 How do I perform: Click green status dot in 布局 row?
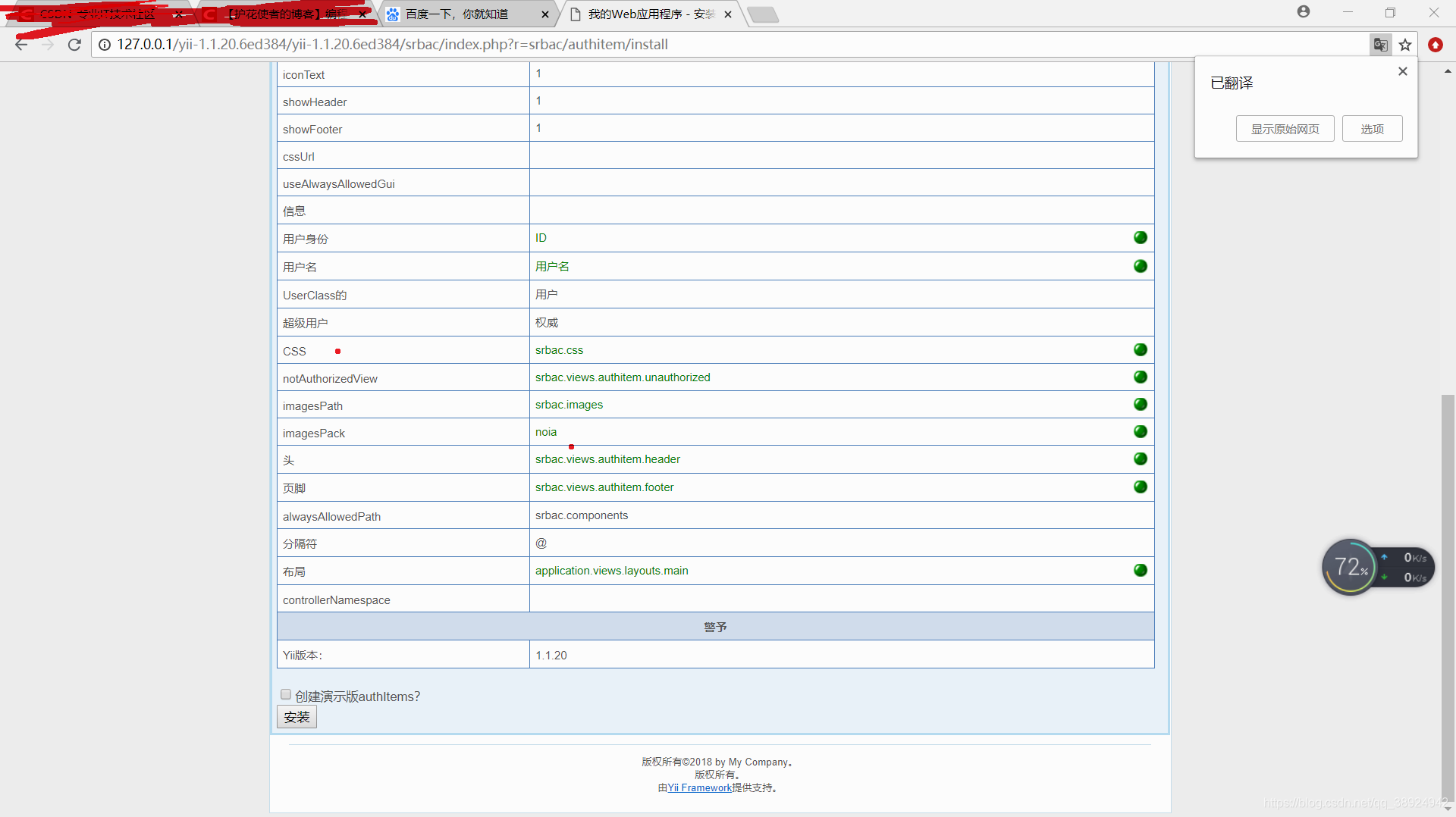1141,570
